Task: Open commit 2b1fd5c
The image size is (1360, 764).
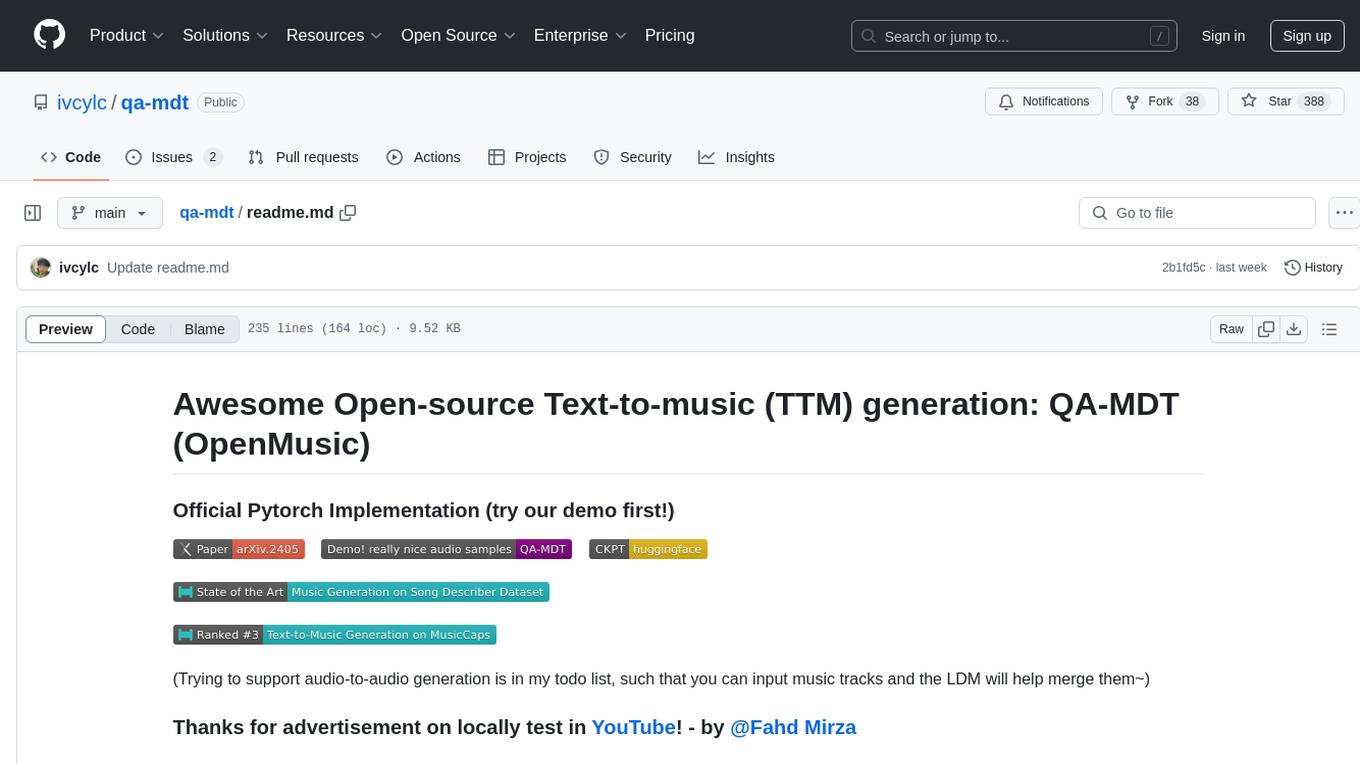Action: coord(1185,267)
